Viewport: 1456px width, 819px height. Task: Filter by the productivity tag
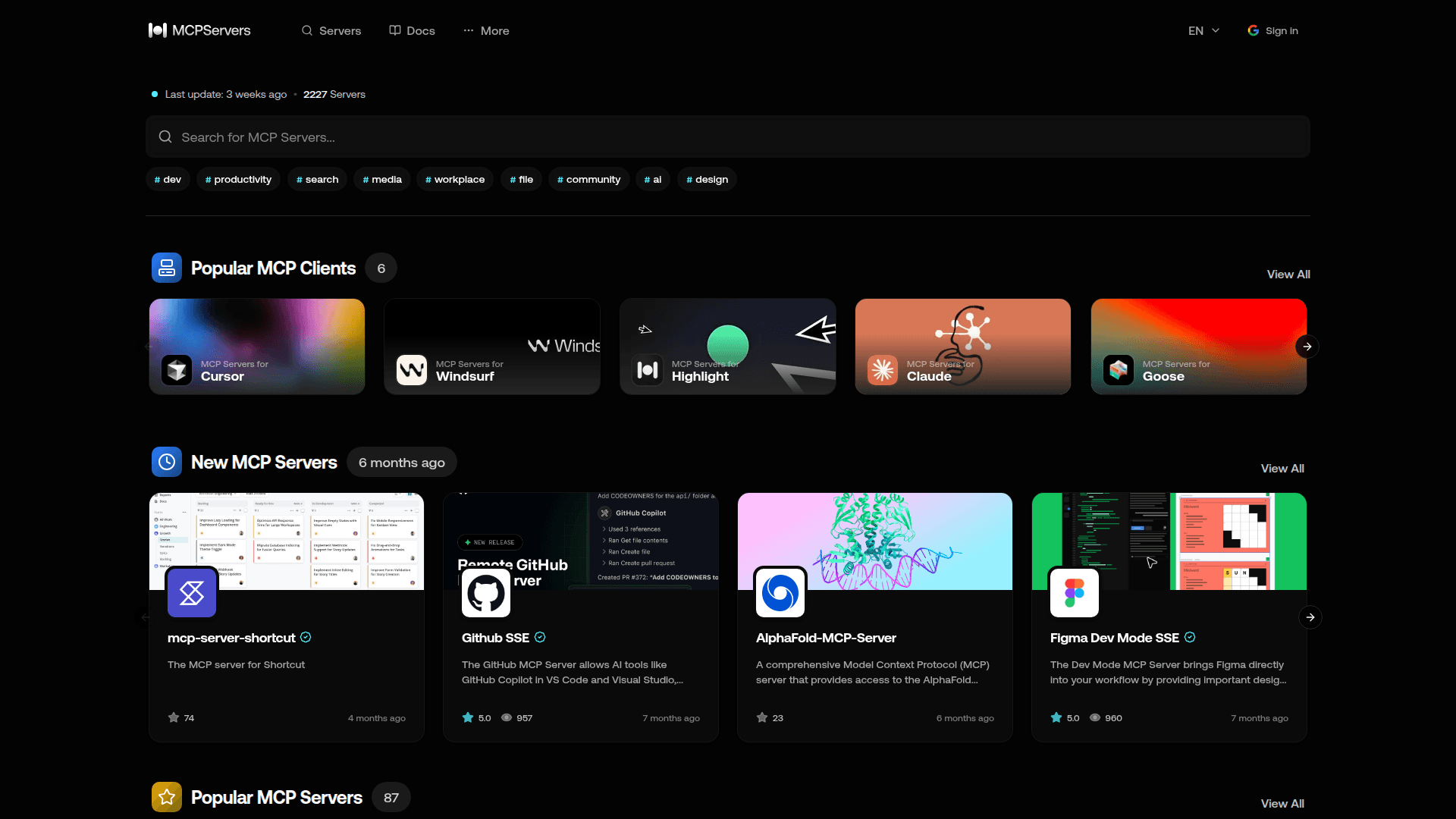point(238,180)
